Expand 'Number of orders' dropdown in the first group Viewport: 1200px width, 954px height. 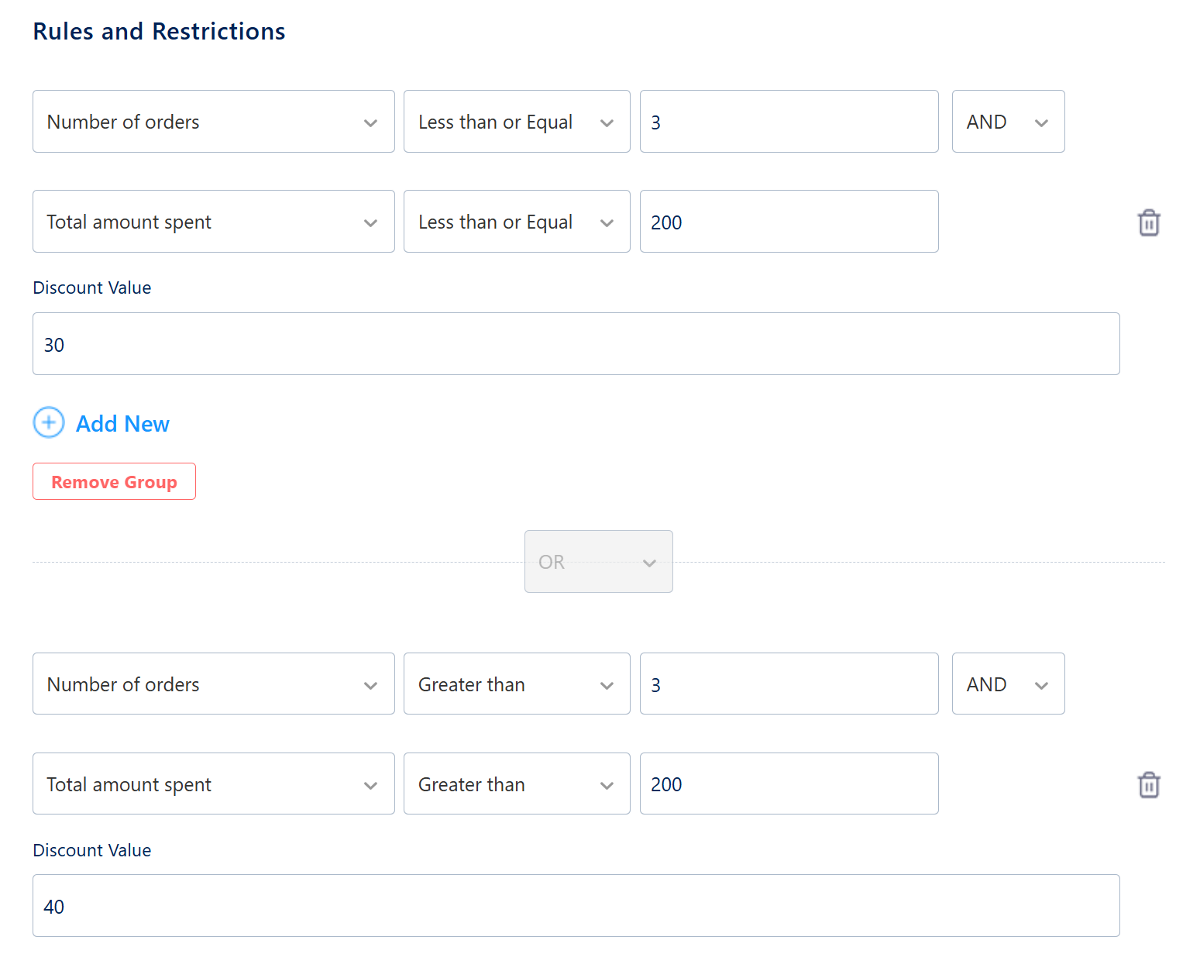[x=213, y=122]
